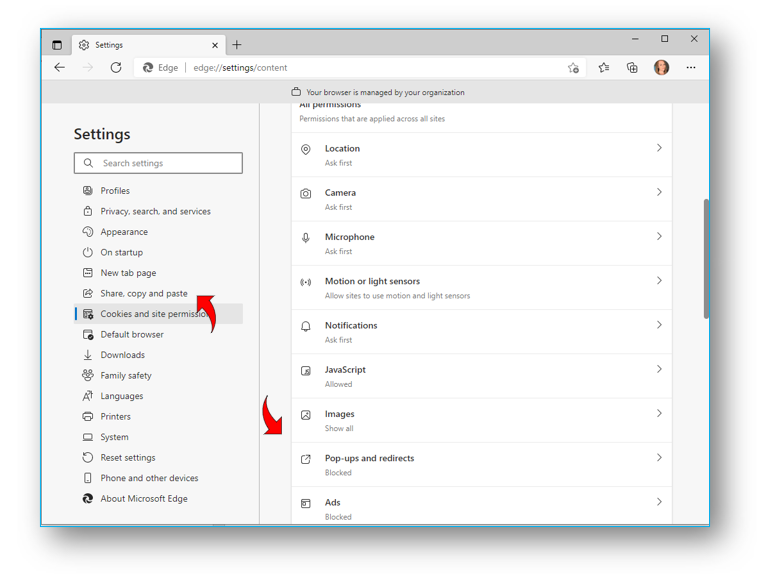Expand Microphone permission chevron
The height and width of the screenshot is (584, 777).
click(x=659, y=236)
